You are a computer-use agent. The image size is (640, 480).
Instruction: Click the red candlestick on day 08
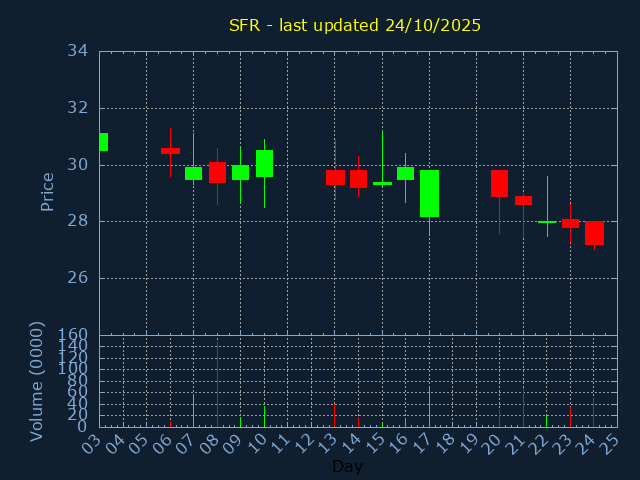pyautogui.click(x=217, y=172)
